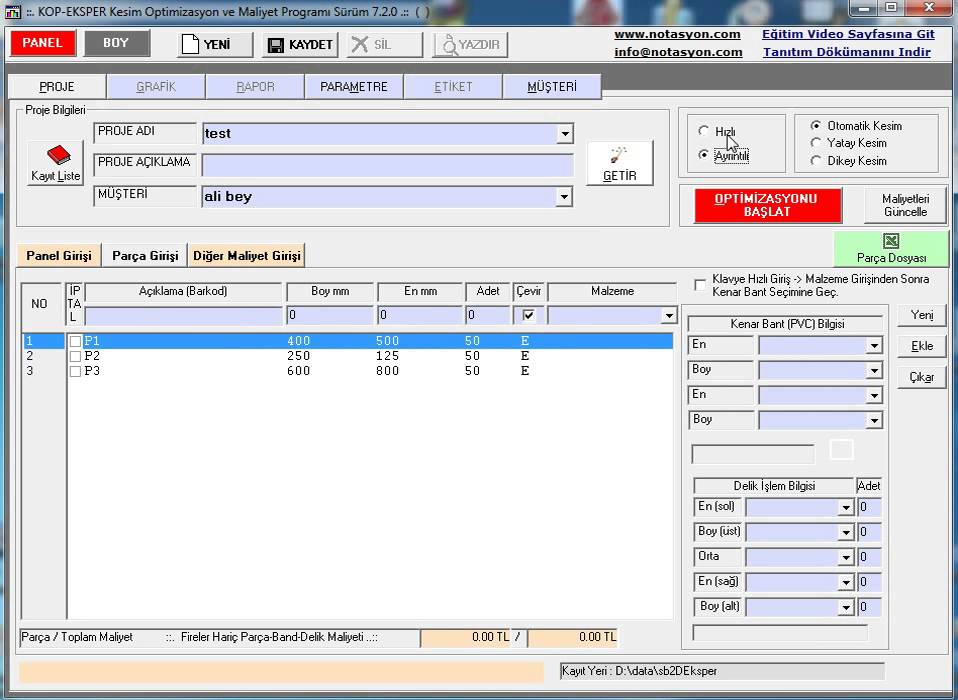Image resolution: width=958 pixels, height=700 pixels.
Task: Click the Boy mm input field
Action: (330, 316)
